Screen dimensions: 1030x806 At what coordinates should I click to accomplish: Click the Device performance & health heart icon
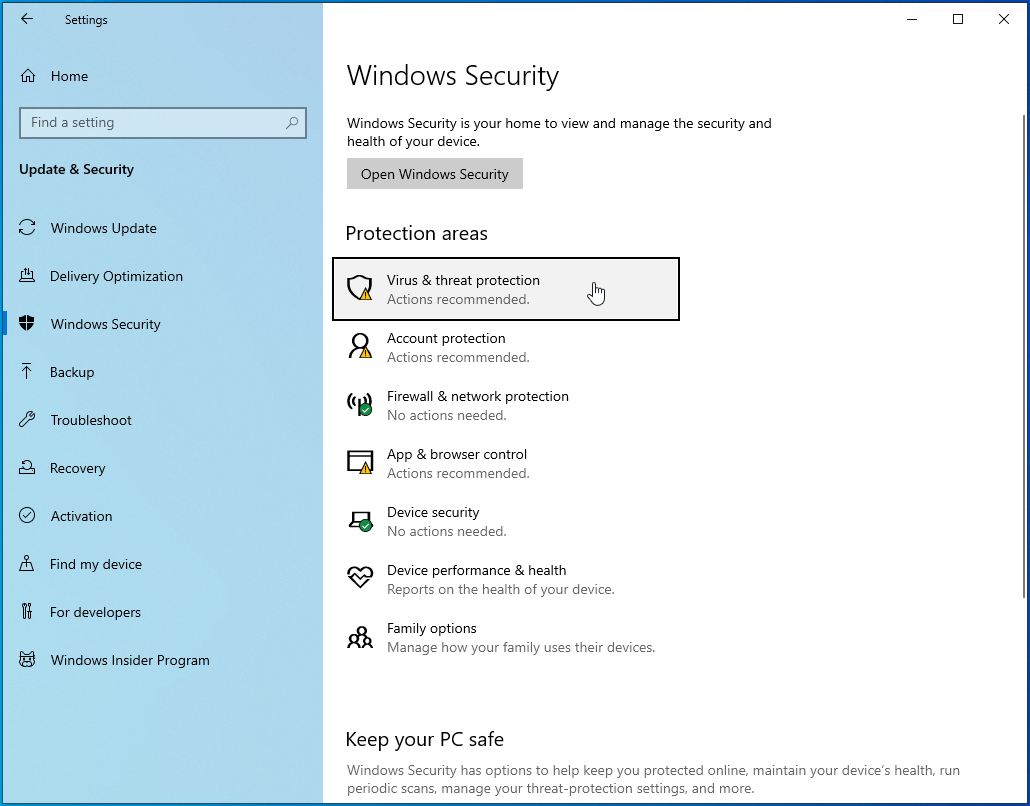tap(359, 579)
